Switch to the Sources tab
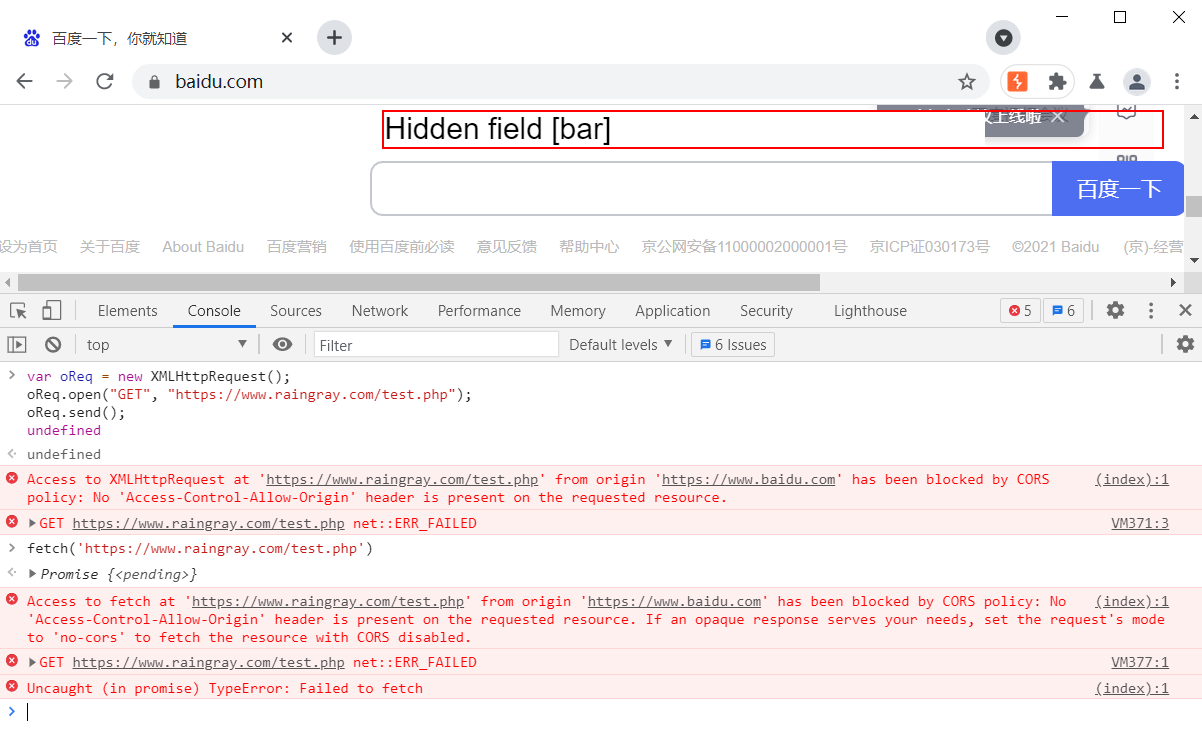This screenshot has width=1202, height=729. (x=296, y=311)
